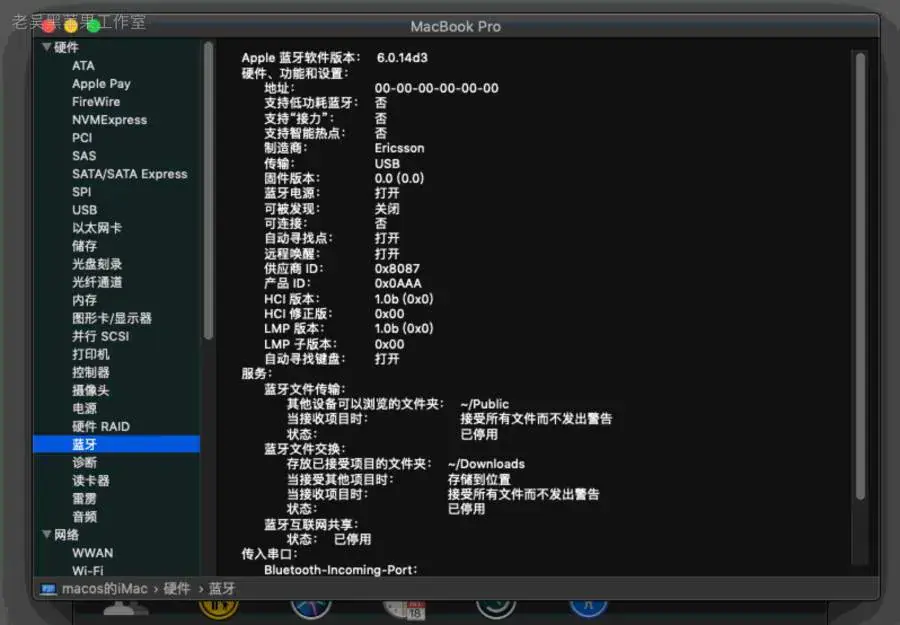Select NVMExpress in the sidebar

(x=109, y=120)
